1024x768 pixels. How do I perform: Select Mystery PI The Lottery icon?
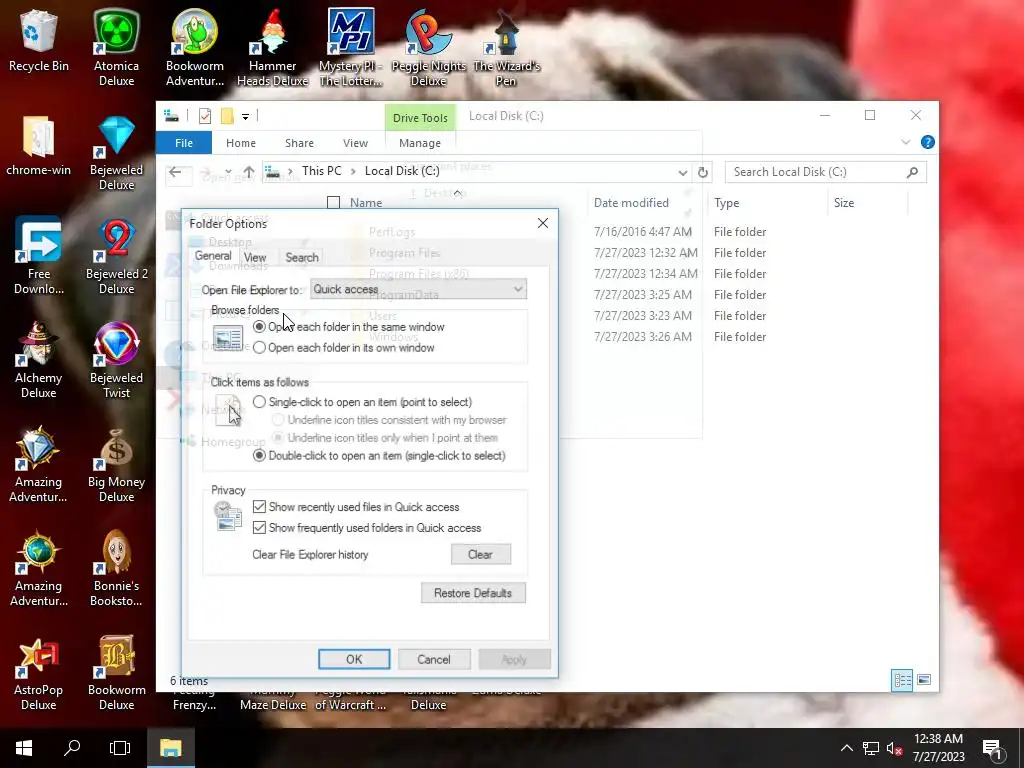pyautogui.click(x=351, y=49)
